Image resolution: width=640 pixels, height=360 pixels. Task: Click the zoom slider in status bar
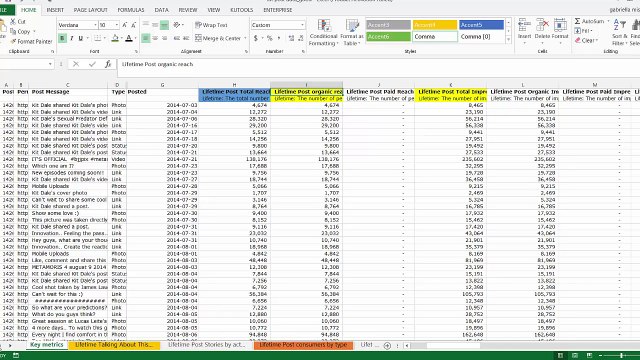pos(621,356)
